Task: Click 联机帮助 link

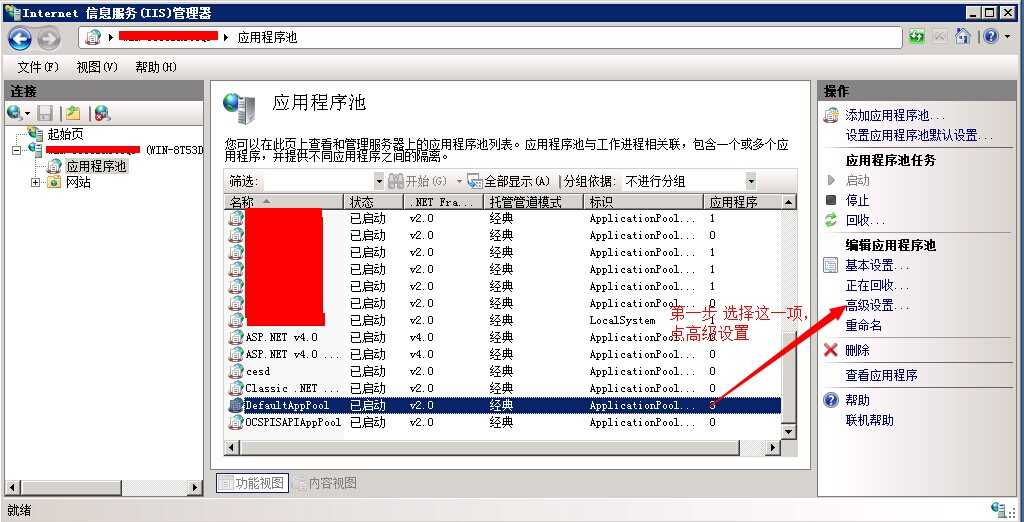Action: pos(869,420)
